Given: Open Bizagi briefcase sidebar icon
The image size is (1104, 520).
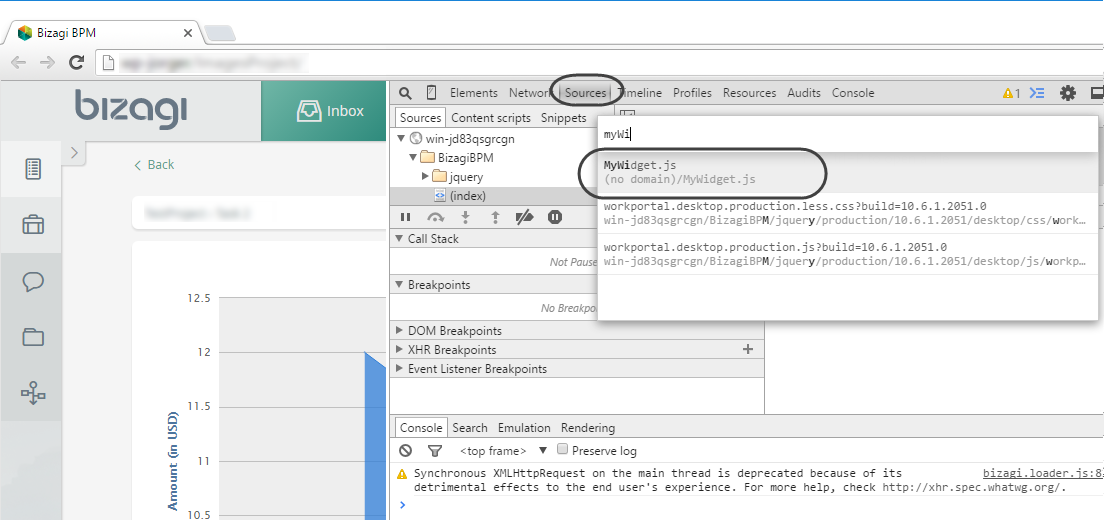Looking at the screenshot, I should tap(33, 225).
